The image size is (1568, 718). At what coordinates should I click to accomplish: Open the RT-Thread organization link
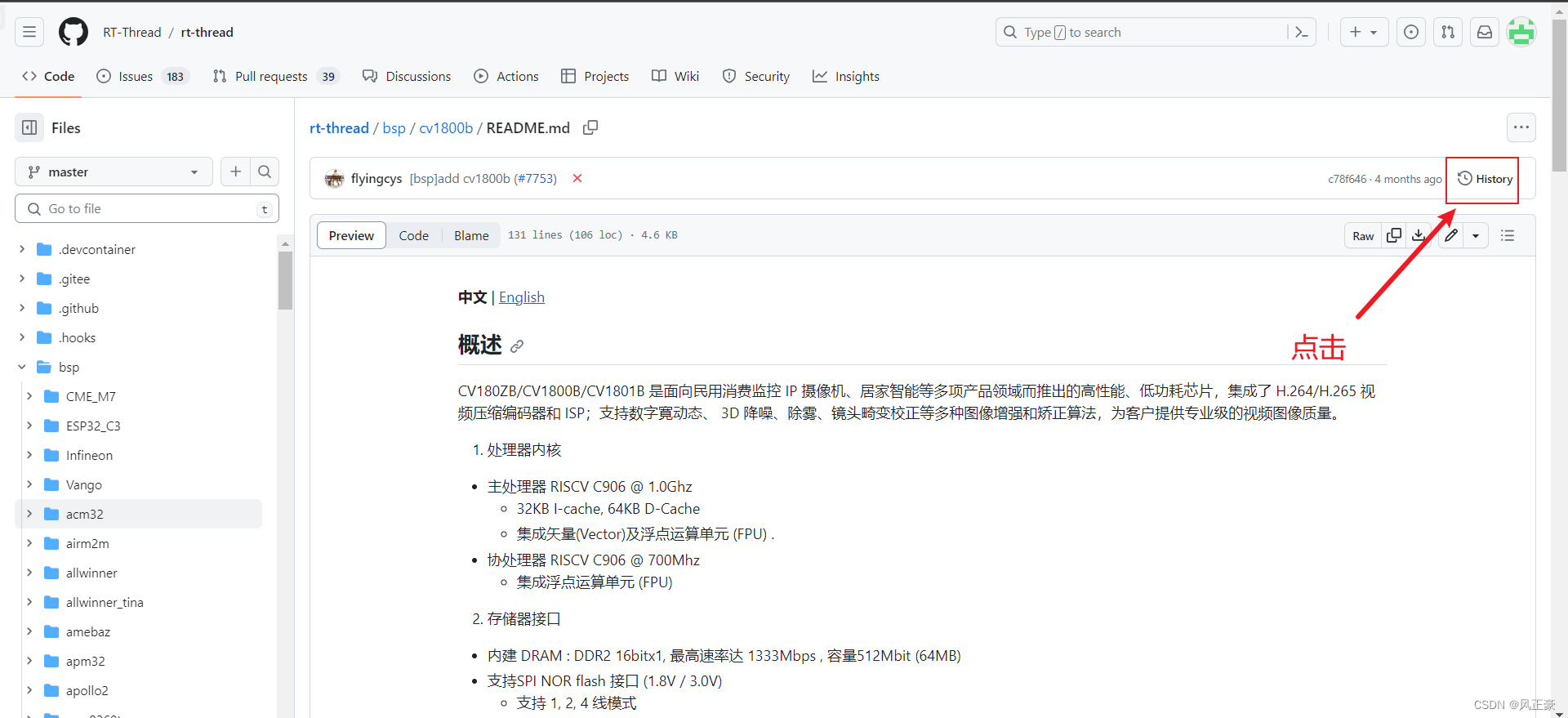tap(132, 32)
